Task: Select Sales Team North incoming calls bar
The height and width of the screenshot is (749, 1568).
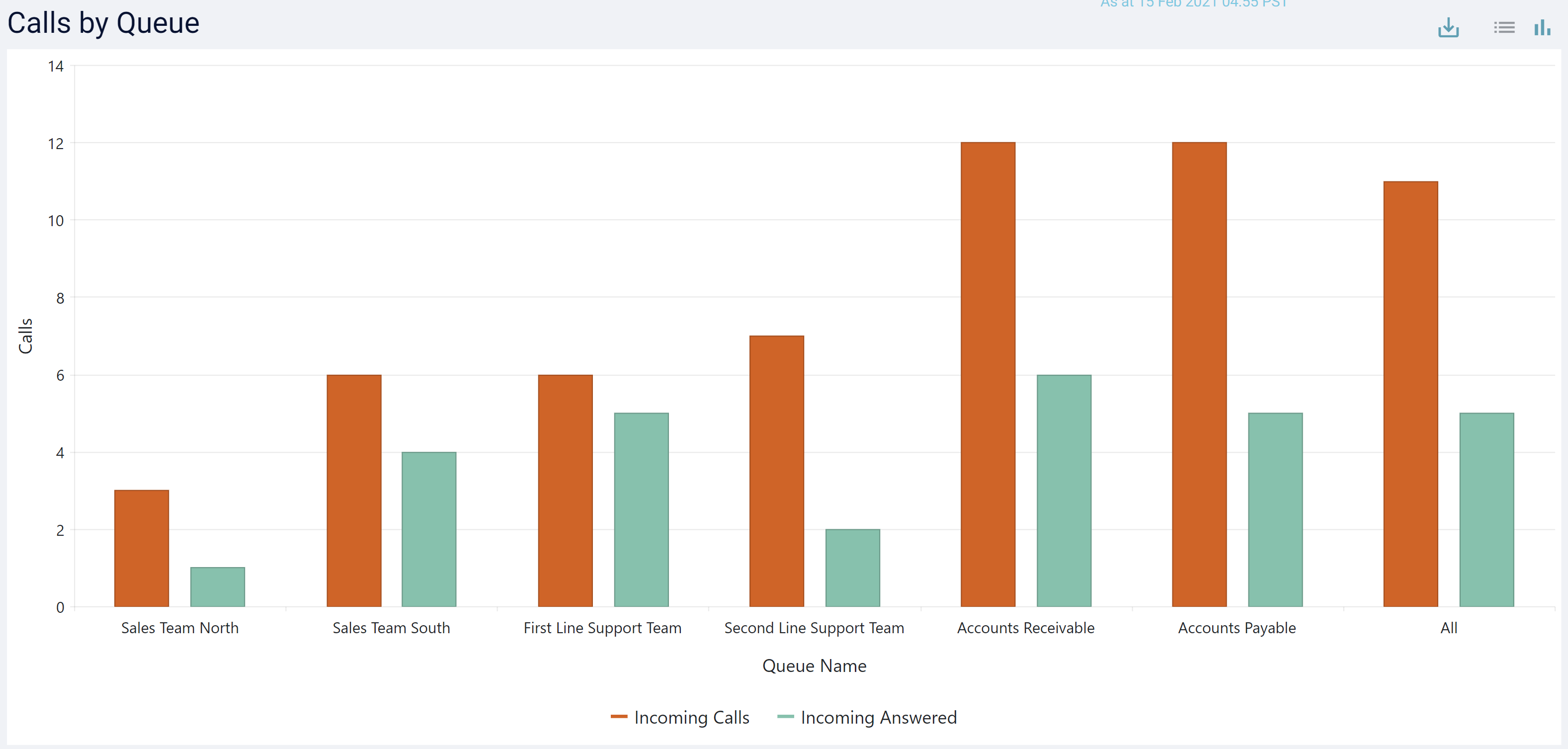Action: tap(142, 548)
